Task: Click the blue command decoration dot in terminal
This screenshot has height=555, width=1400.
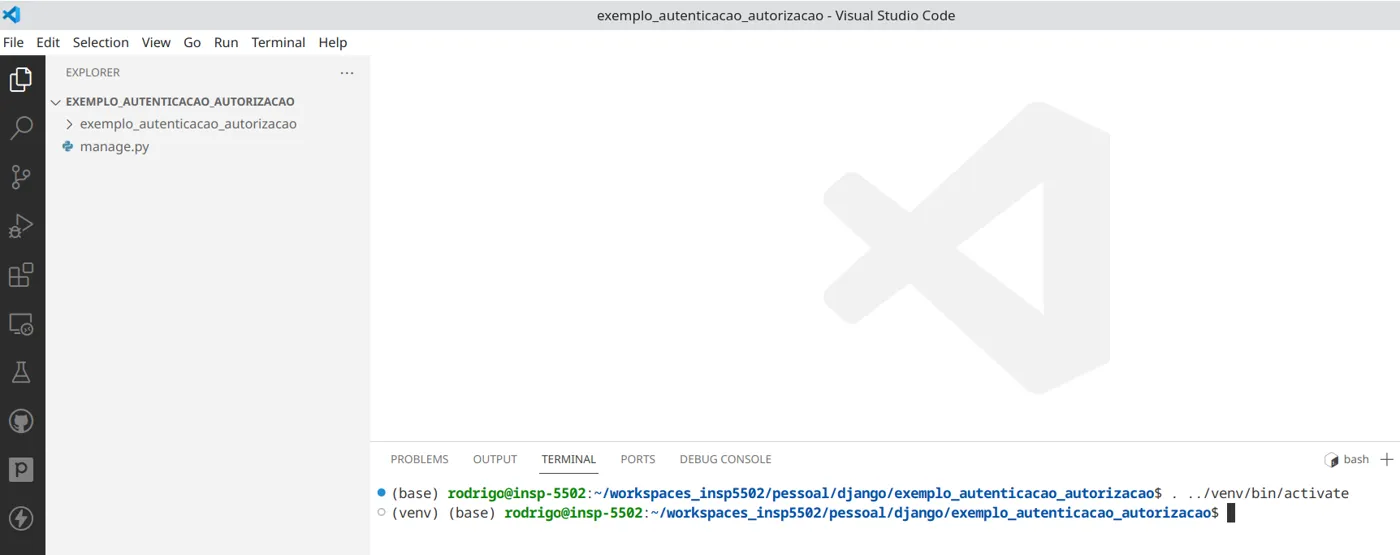Action: coord(382,492)
